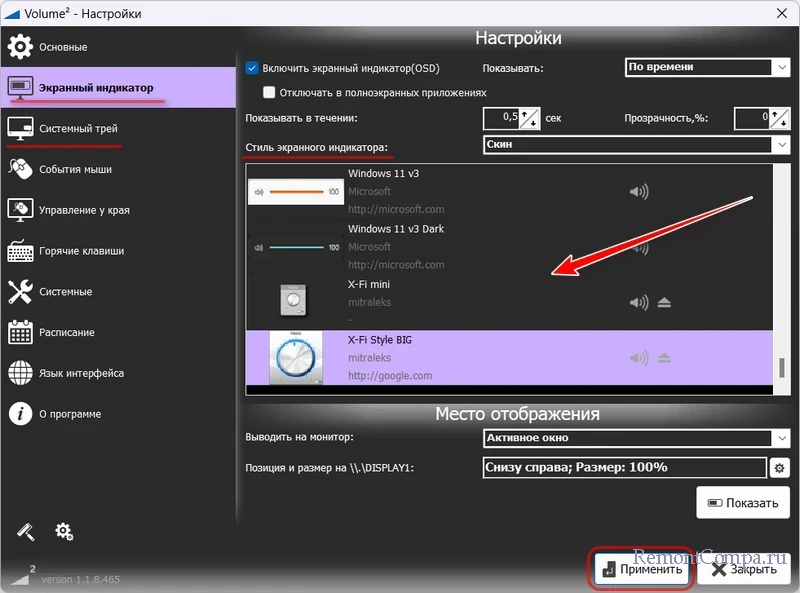This screenshot has height=593, width=800.
Task: Click the position field Снизу справа; Размер: 100%
Action: (624, 467)
